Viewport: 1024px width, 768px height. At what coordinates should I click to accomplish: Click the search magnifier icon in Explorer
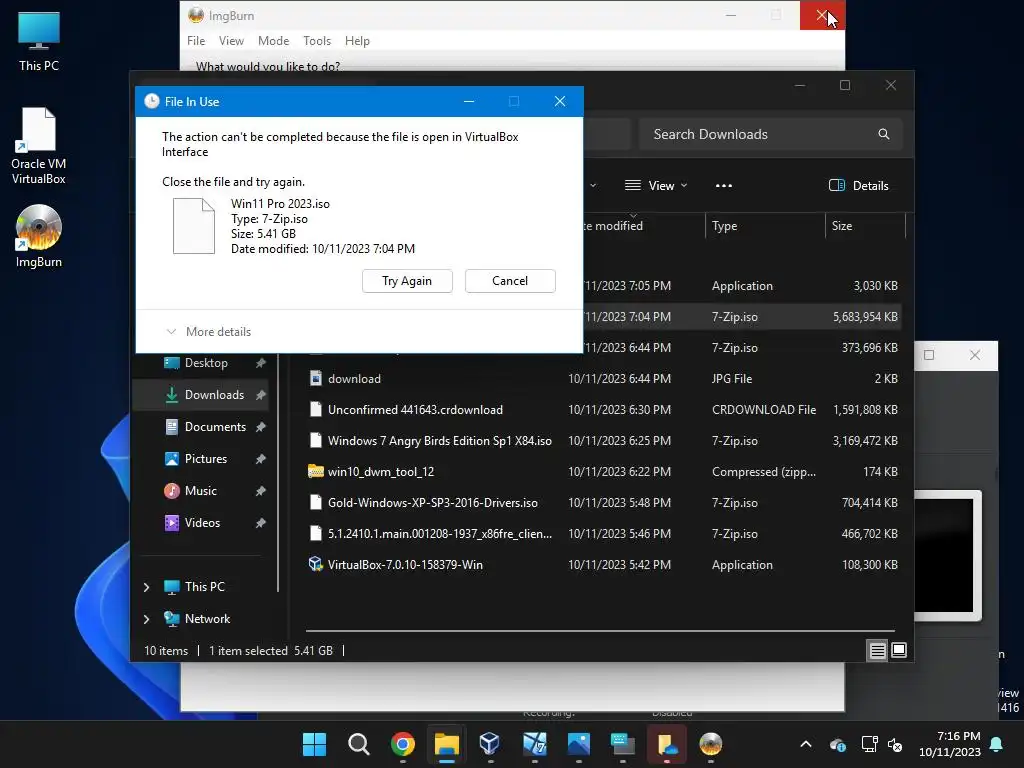pyautogui.click(x=884, y=134)
